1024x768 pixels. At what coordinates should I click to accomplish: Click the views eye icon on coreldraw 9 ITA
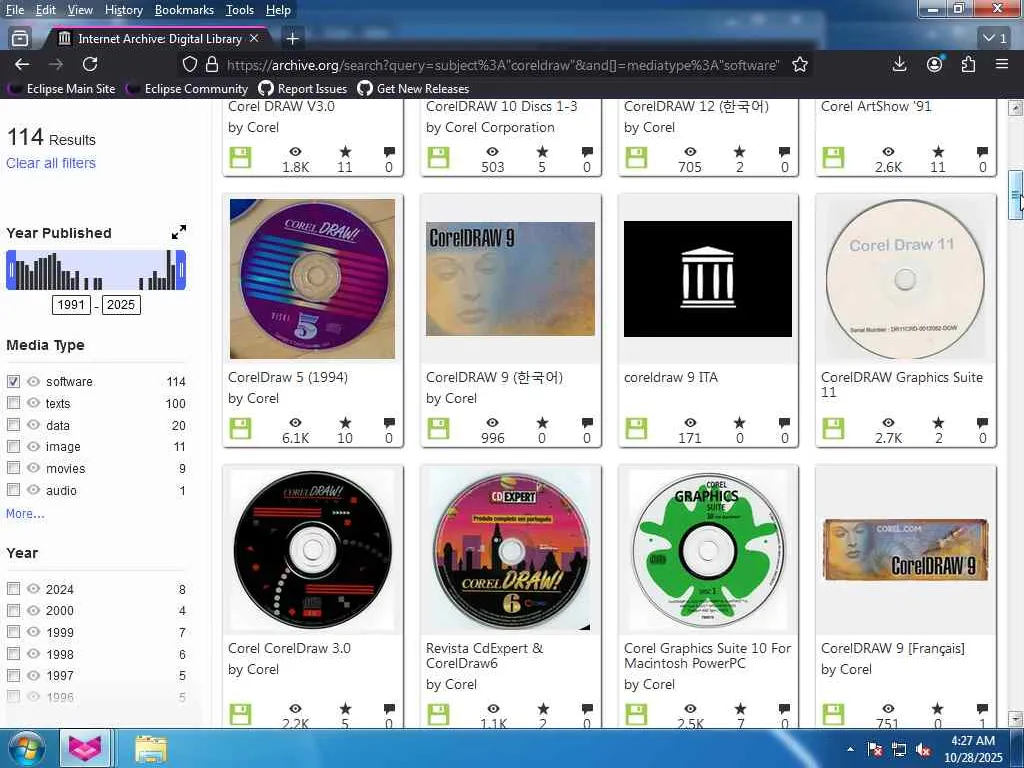(690, 423)
